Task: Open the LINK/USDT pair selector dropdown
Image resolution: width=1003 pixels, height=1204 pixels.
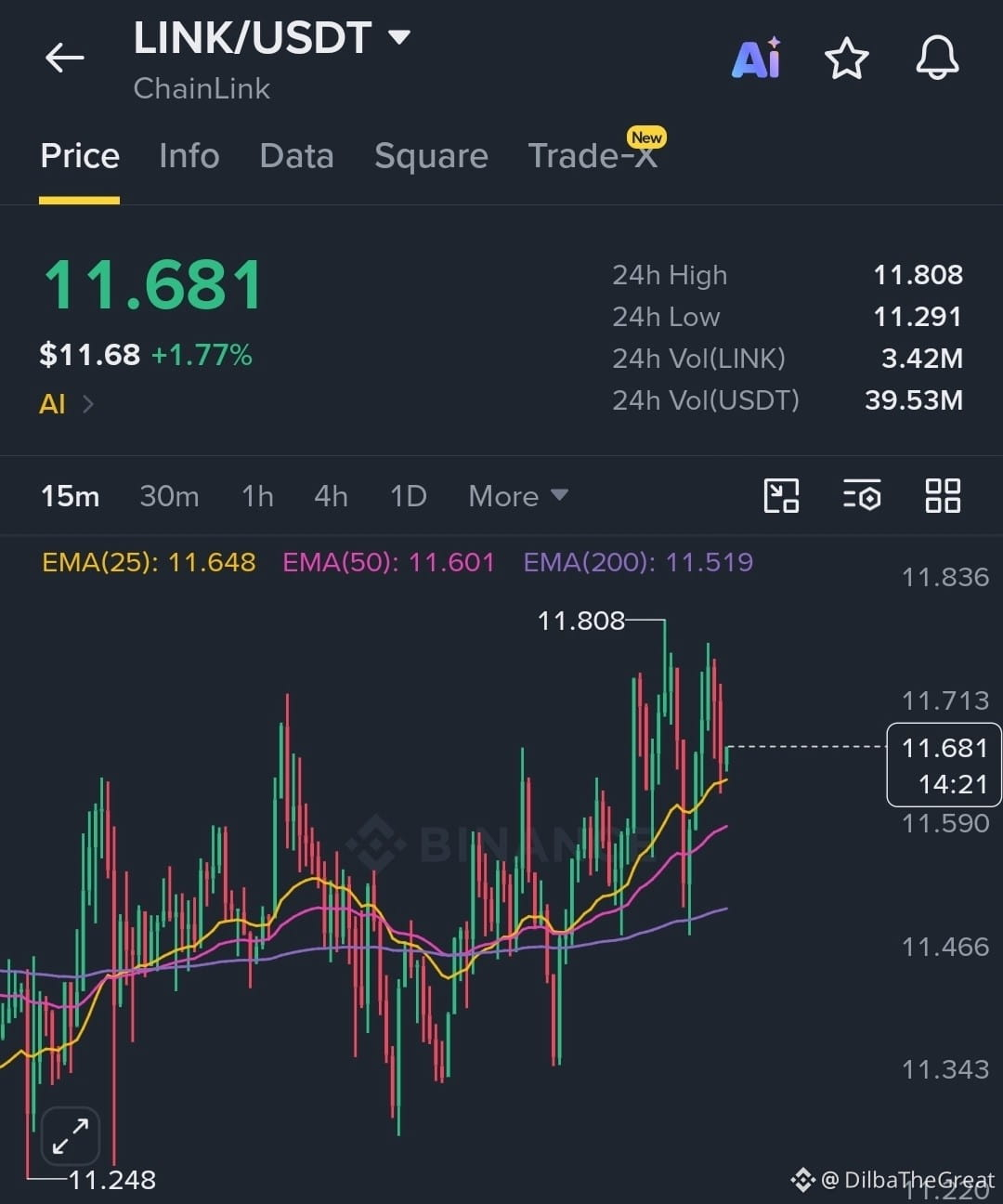Action: pos(271,38)
